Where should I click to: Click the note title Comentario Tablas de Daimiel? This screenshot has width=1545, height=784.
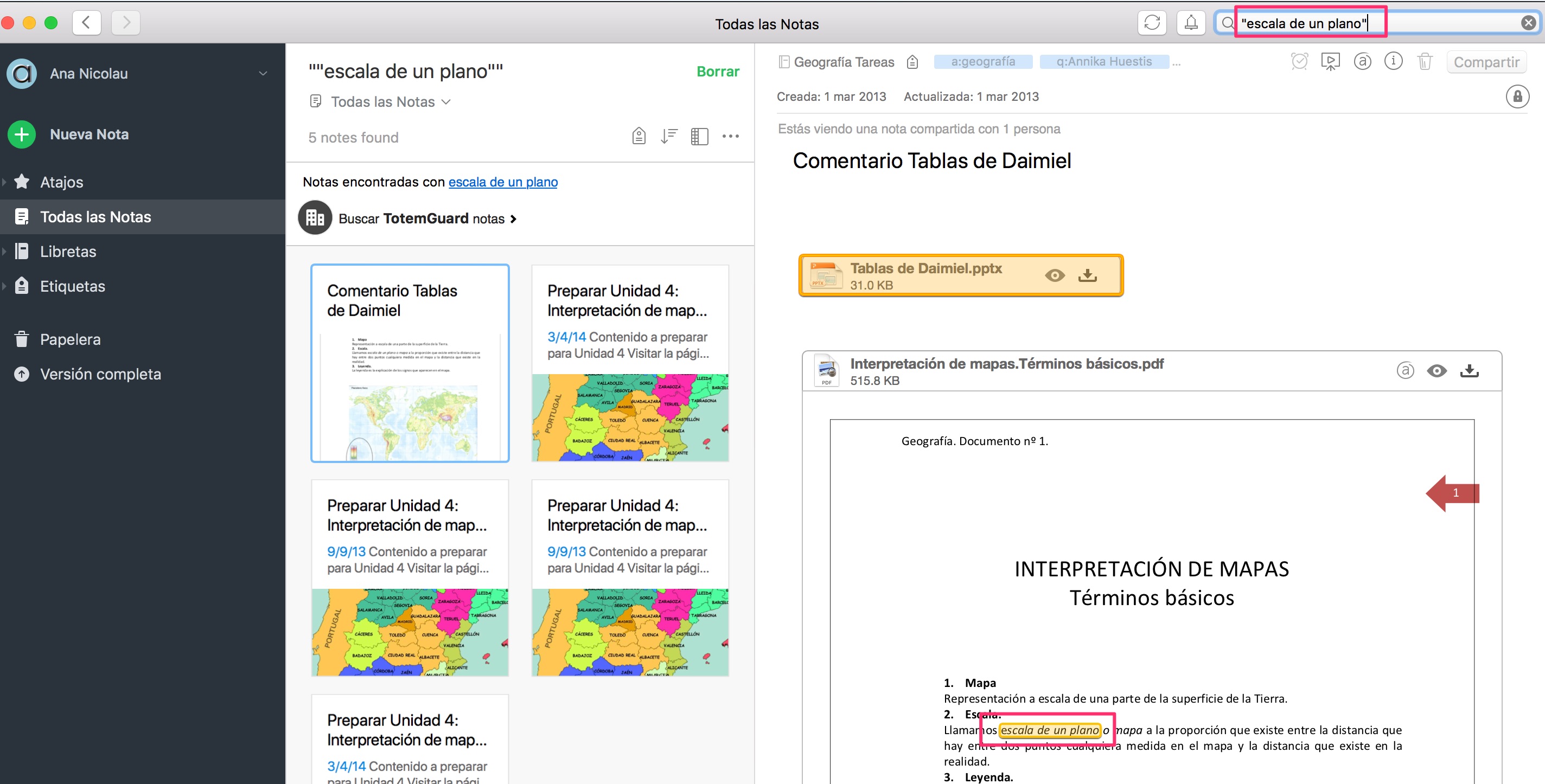pyautogui.click(x=931, y=160)
